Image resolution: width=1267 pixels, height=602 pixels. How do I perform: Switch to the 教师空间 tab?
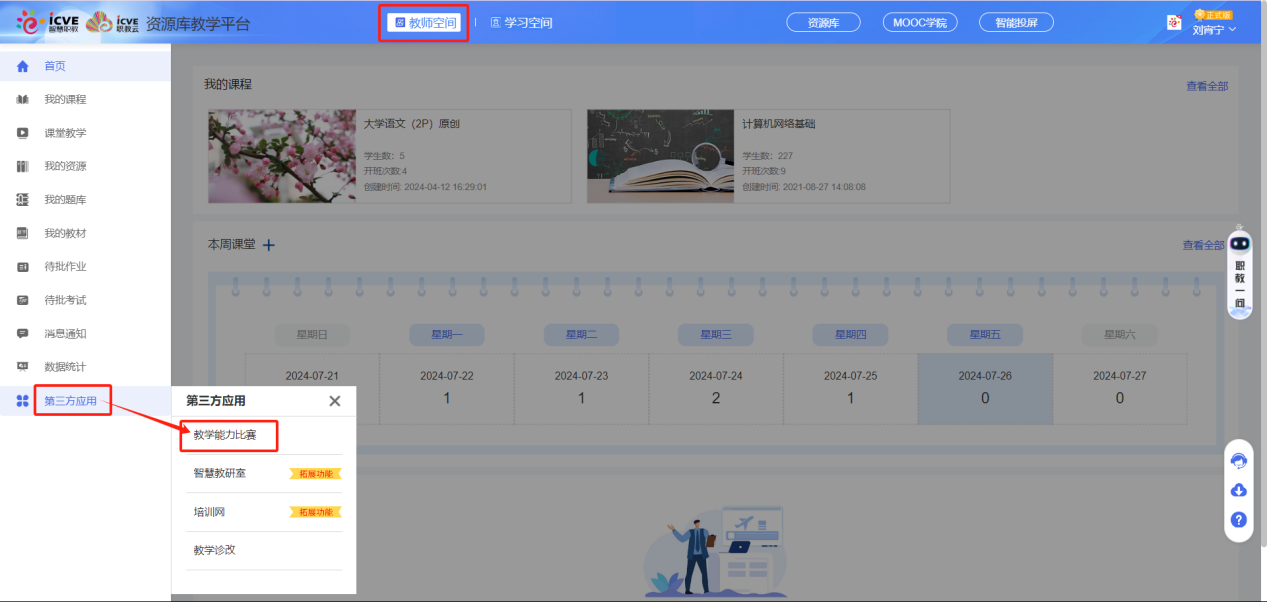click(424, 23)
